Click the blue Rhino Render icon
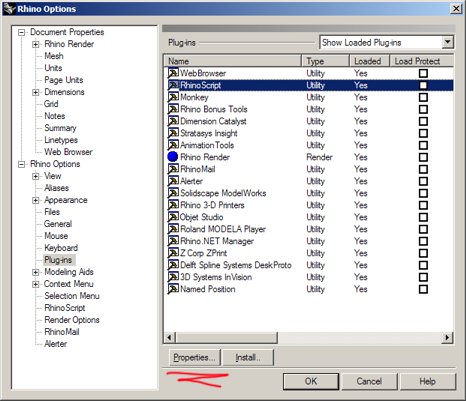This screenshot has height=401, width=466. 173,157
